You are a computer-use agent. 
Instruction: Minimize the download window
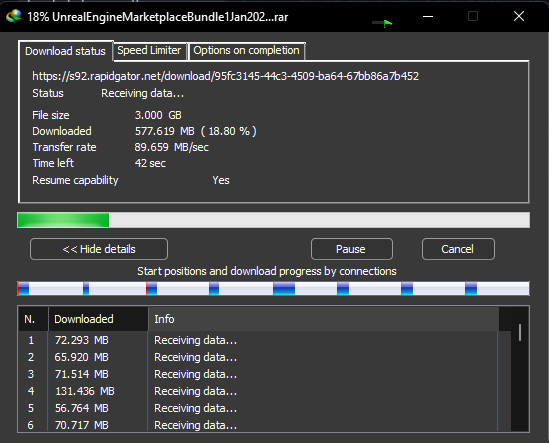coord(428,16)
